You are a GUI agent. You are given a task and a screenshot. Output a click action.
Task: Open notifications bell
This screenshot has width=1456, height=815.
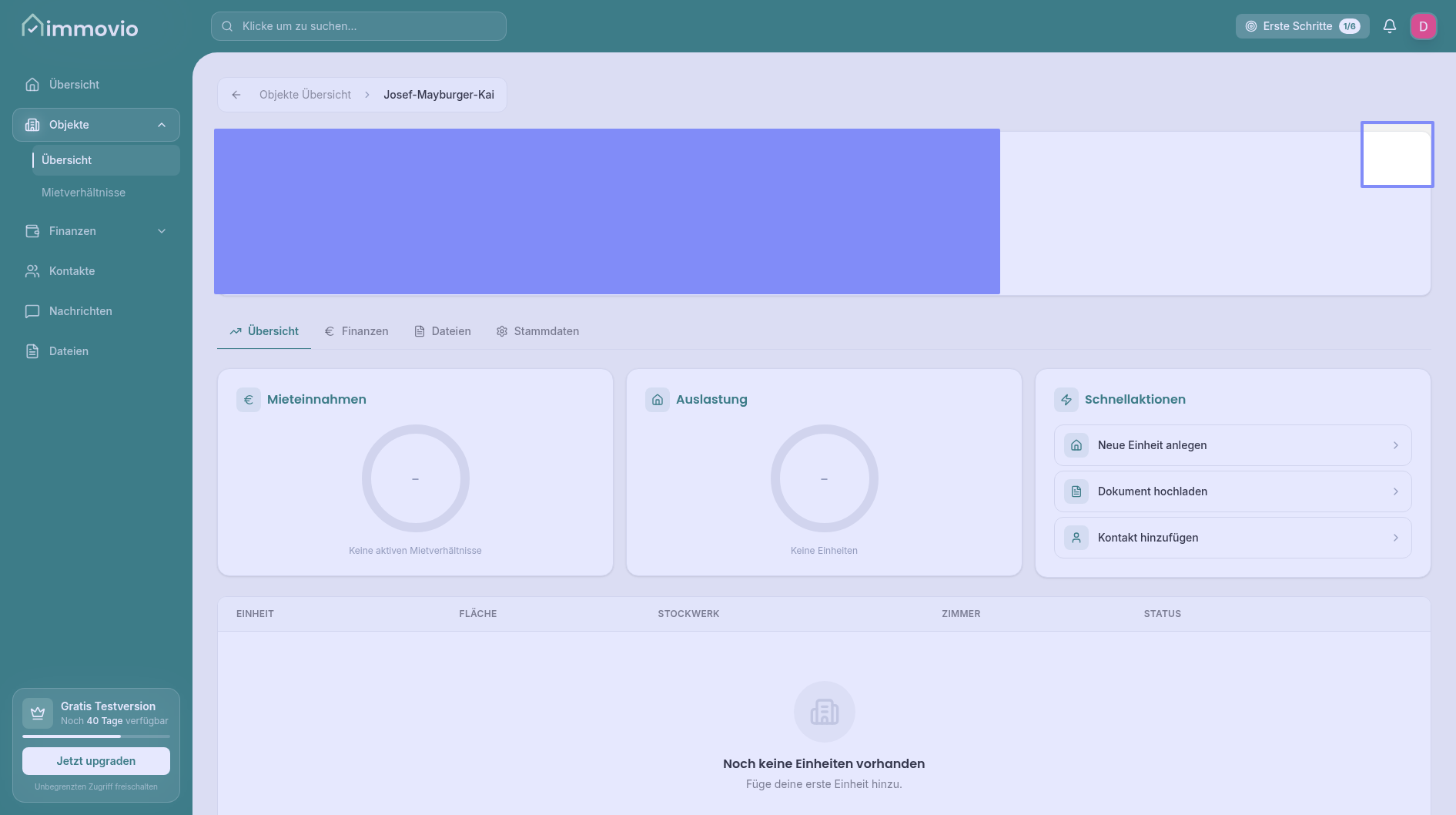coord(1389,26)
